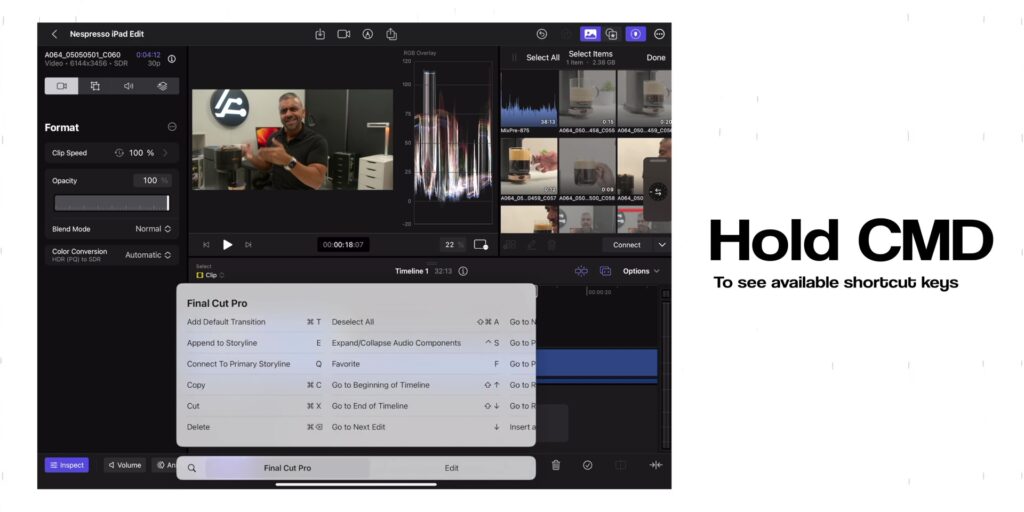The width and height of the screenshot is (1024, 512).
Task: Open the Color Conversion Automatic dropdown
Action: (148, 255)
